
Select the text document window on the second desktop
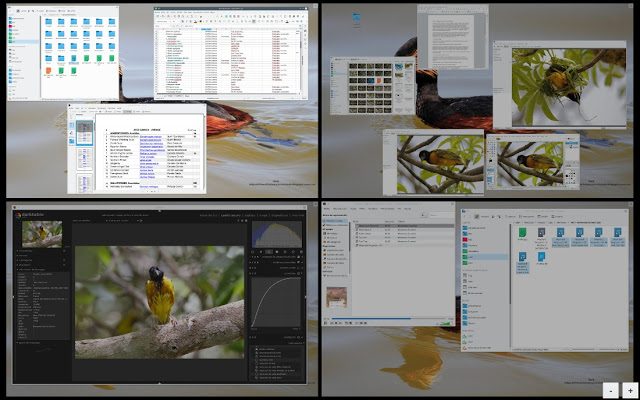[x=453, y=37]
